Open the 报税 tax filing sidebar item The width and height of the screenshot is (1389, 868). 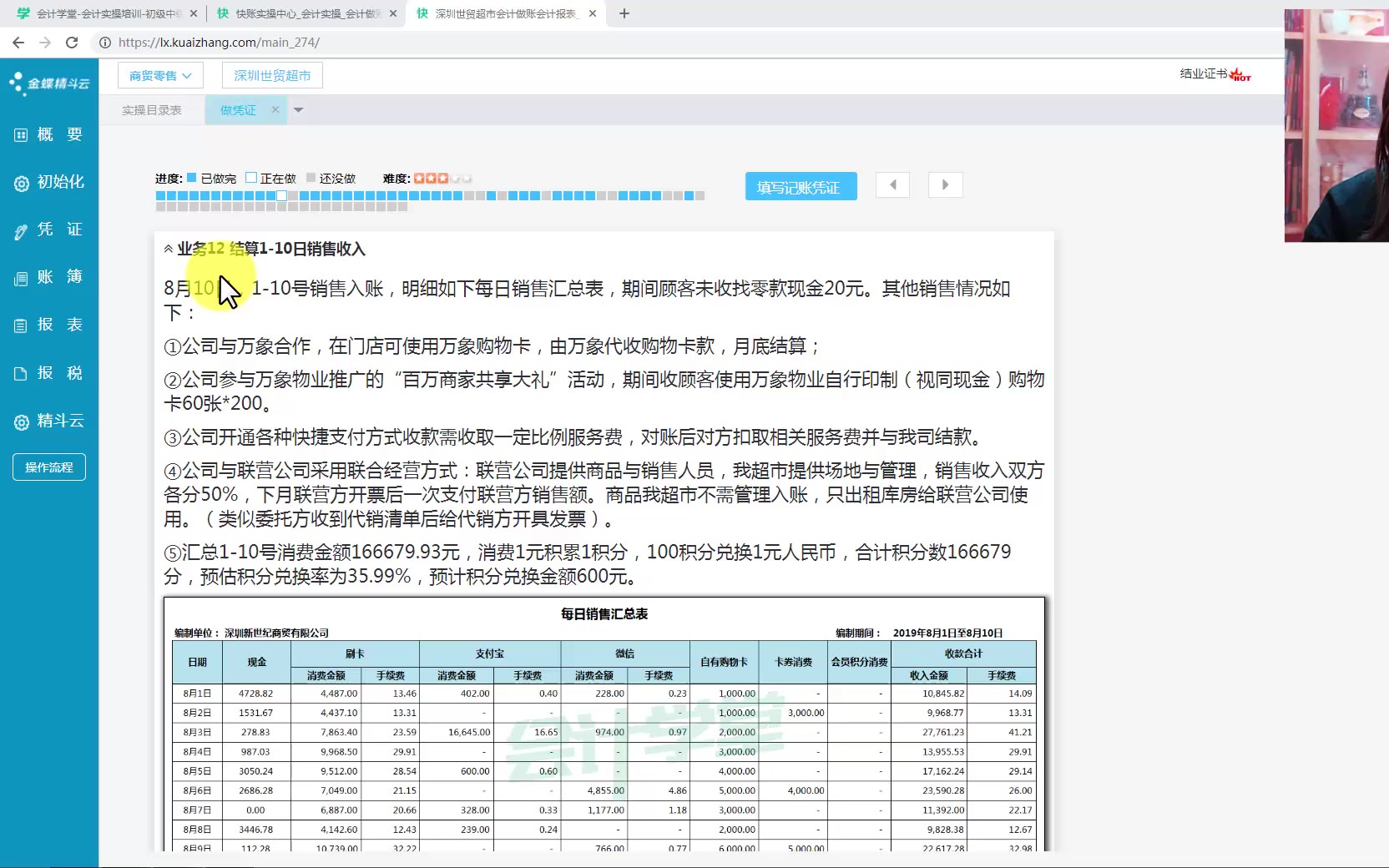tap(48, 373)
